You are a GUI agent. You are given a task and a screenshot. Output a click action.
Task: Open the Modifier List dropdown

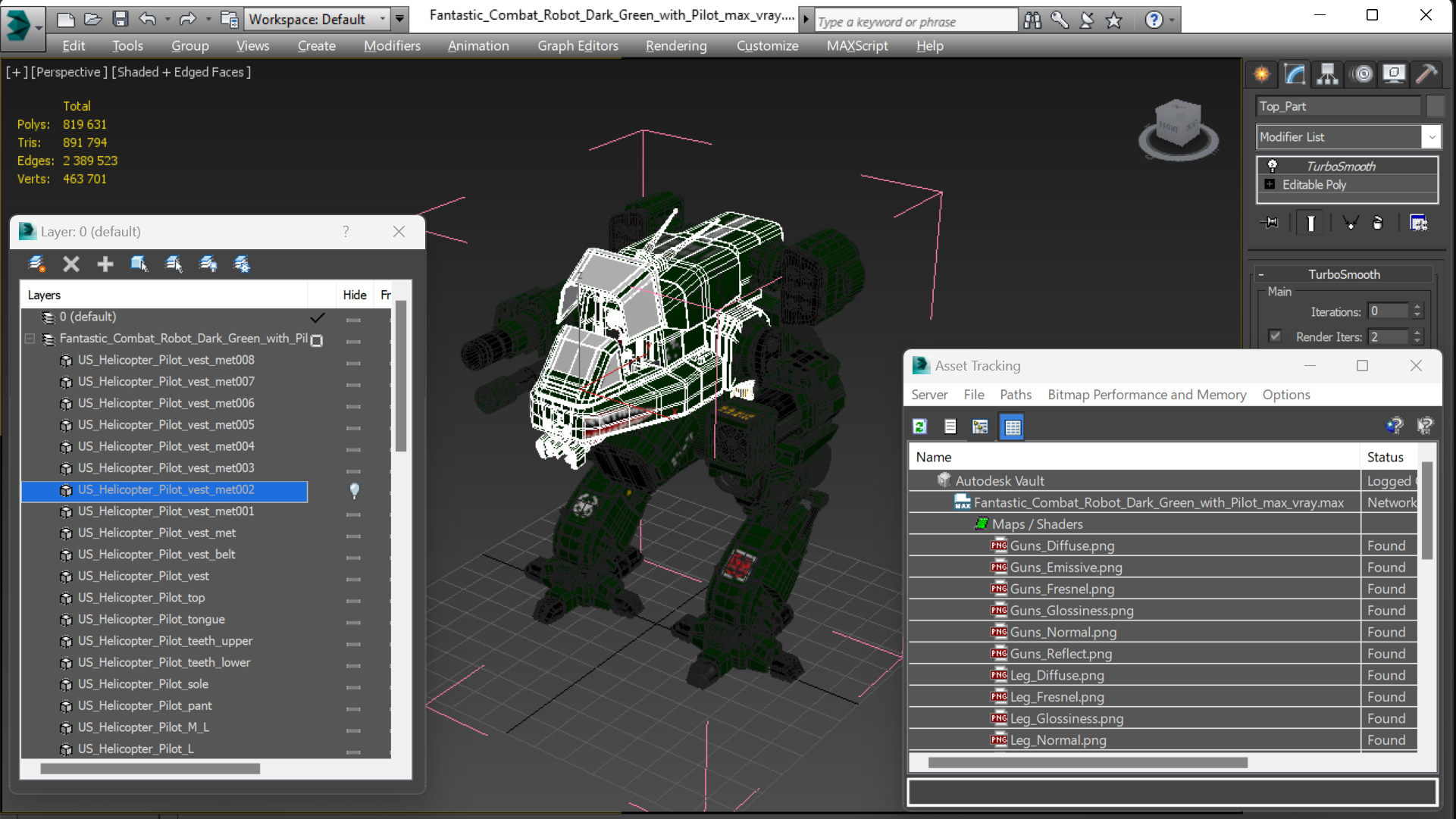[1431, 137]
